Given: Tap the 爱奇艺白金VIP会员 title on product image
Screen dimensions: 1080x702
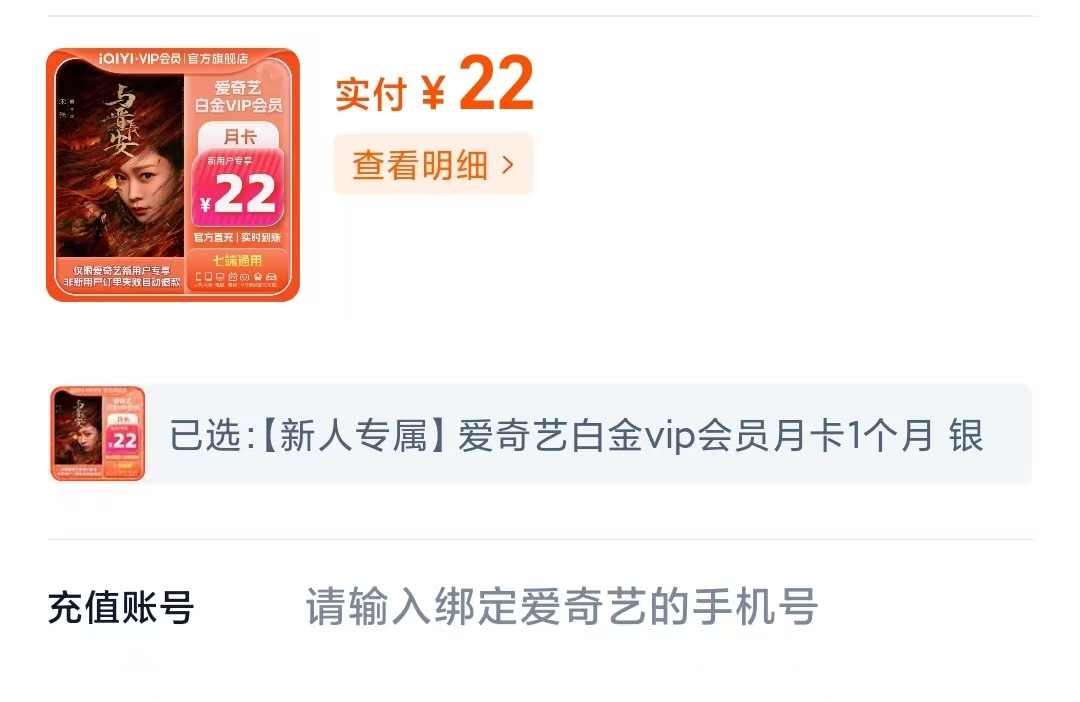Looking at the screenshot, I should click(x=238, y=96).
